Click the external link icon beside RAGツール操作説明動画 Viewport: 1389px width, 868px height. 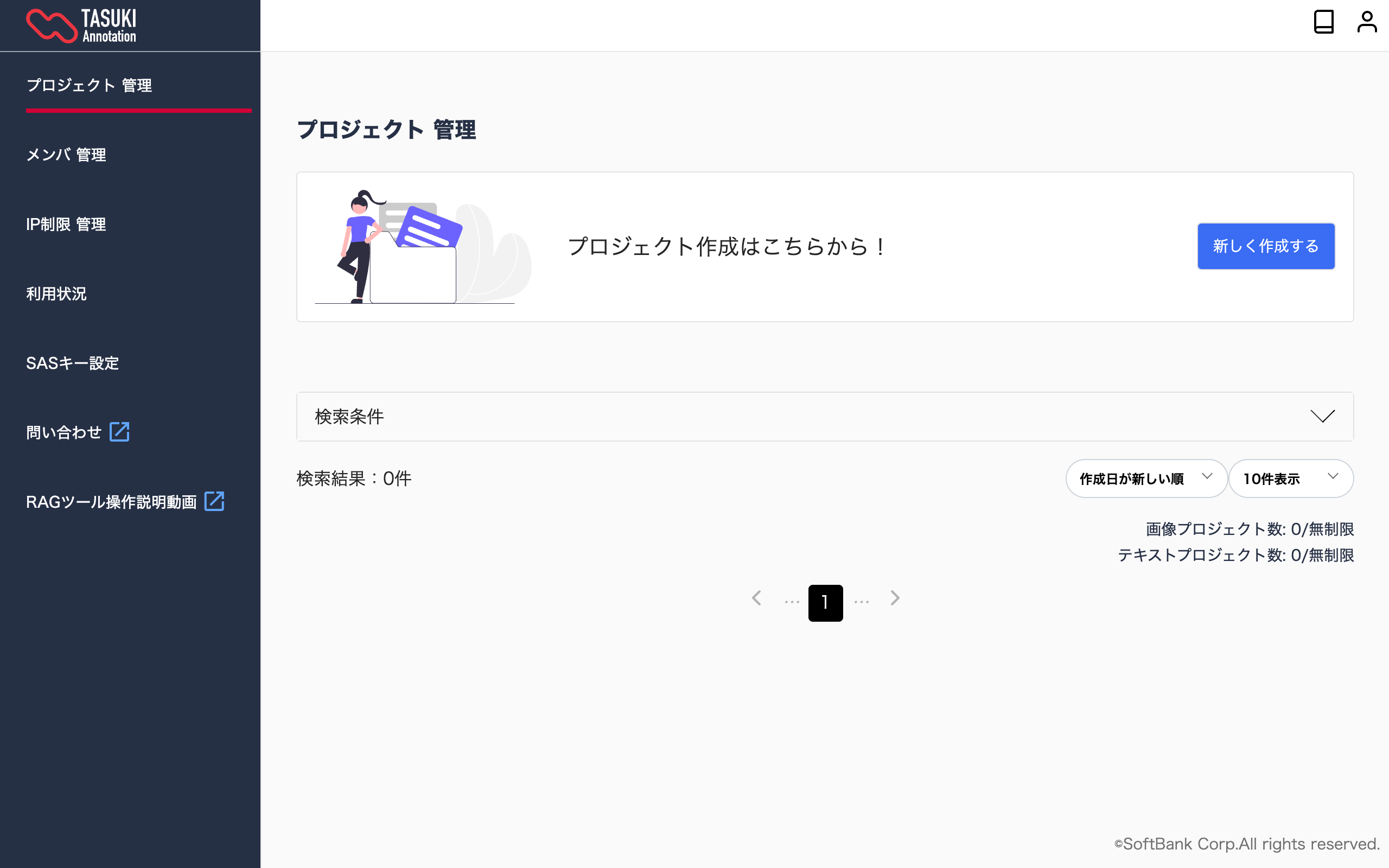[214, 501]
